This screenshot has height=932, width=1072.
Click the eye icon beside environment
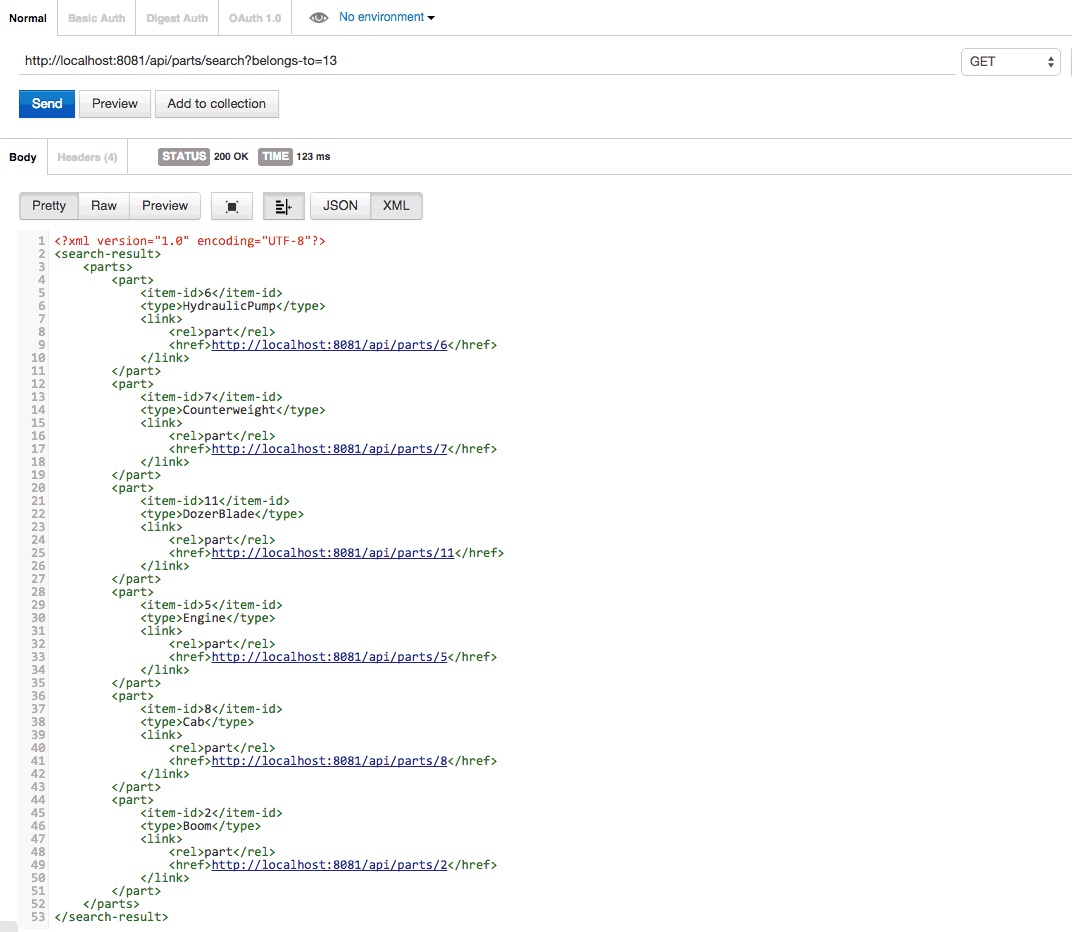(x=318, y=18)
